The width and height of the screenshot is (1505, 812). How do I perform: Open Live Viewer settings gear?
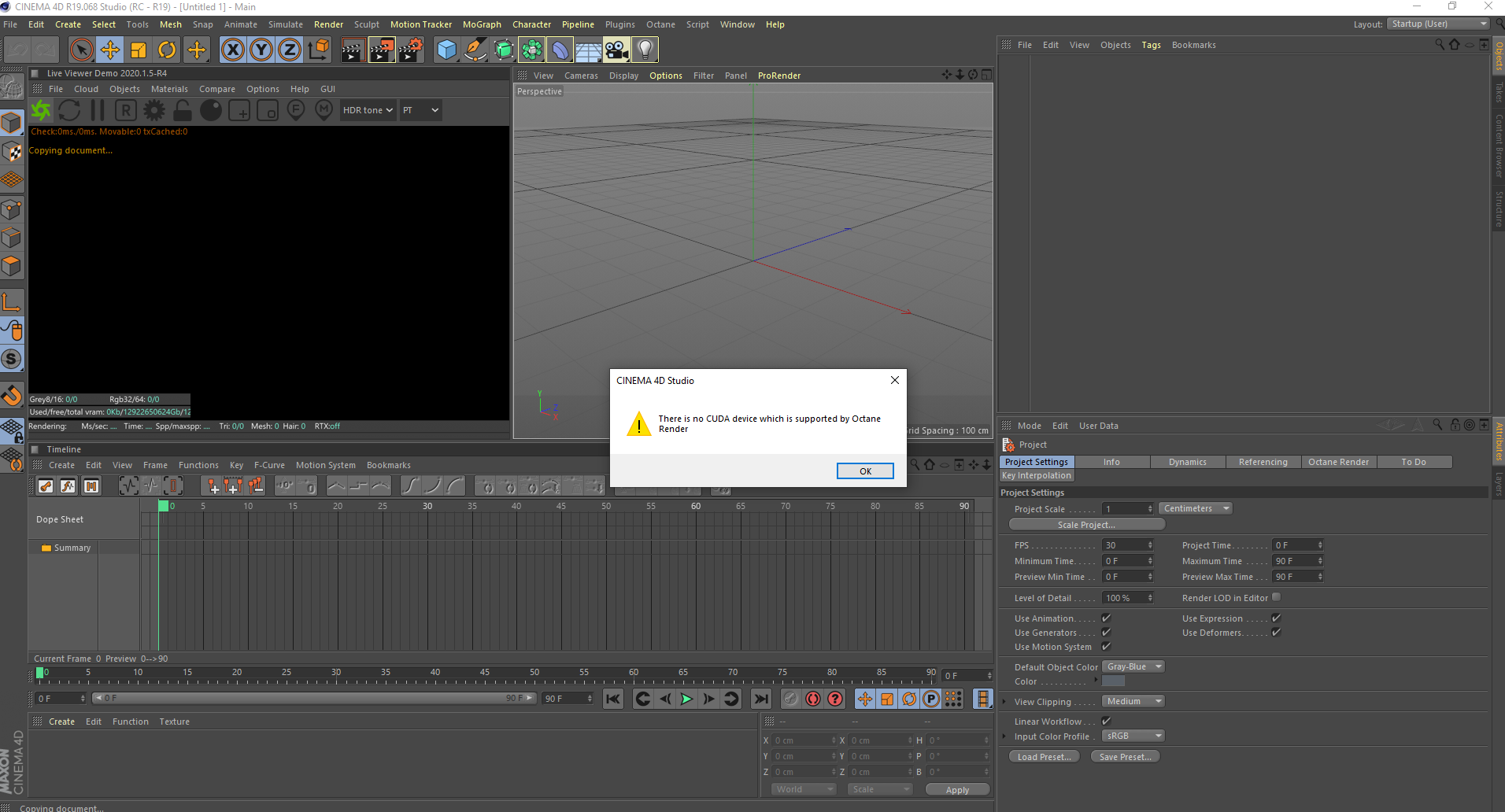[154, 111]
